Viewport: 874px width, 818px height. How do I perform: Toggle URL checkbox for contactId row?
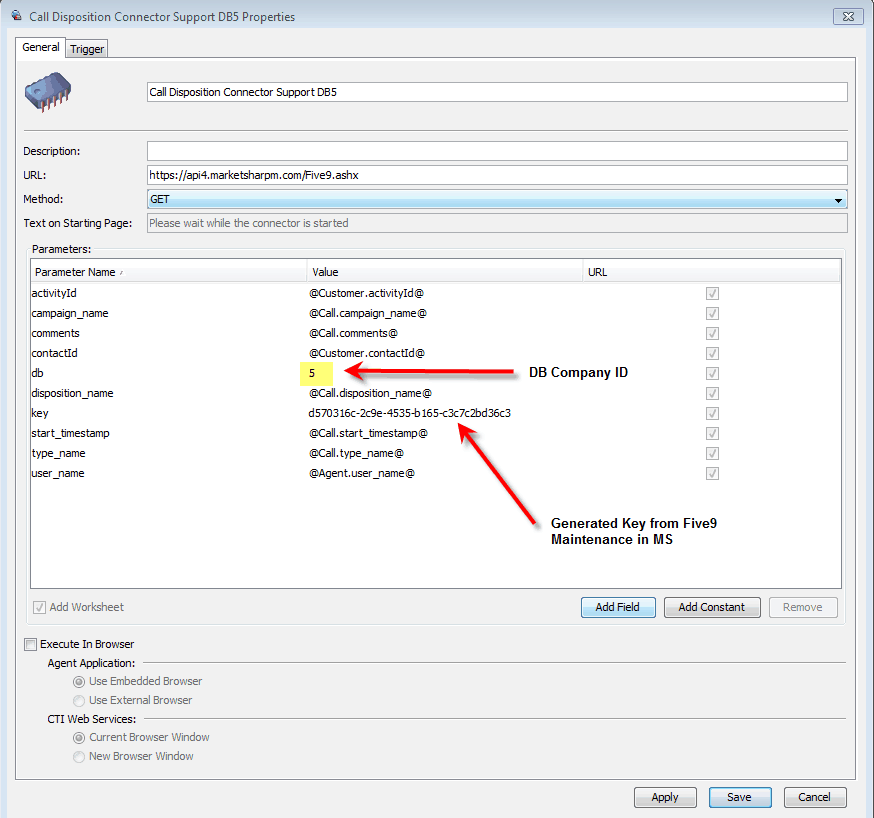[712, 353]
